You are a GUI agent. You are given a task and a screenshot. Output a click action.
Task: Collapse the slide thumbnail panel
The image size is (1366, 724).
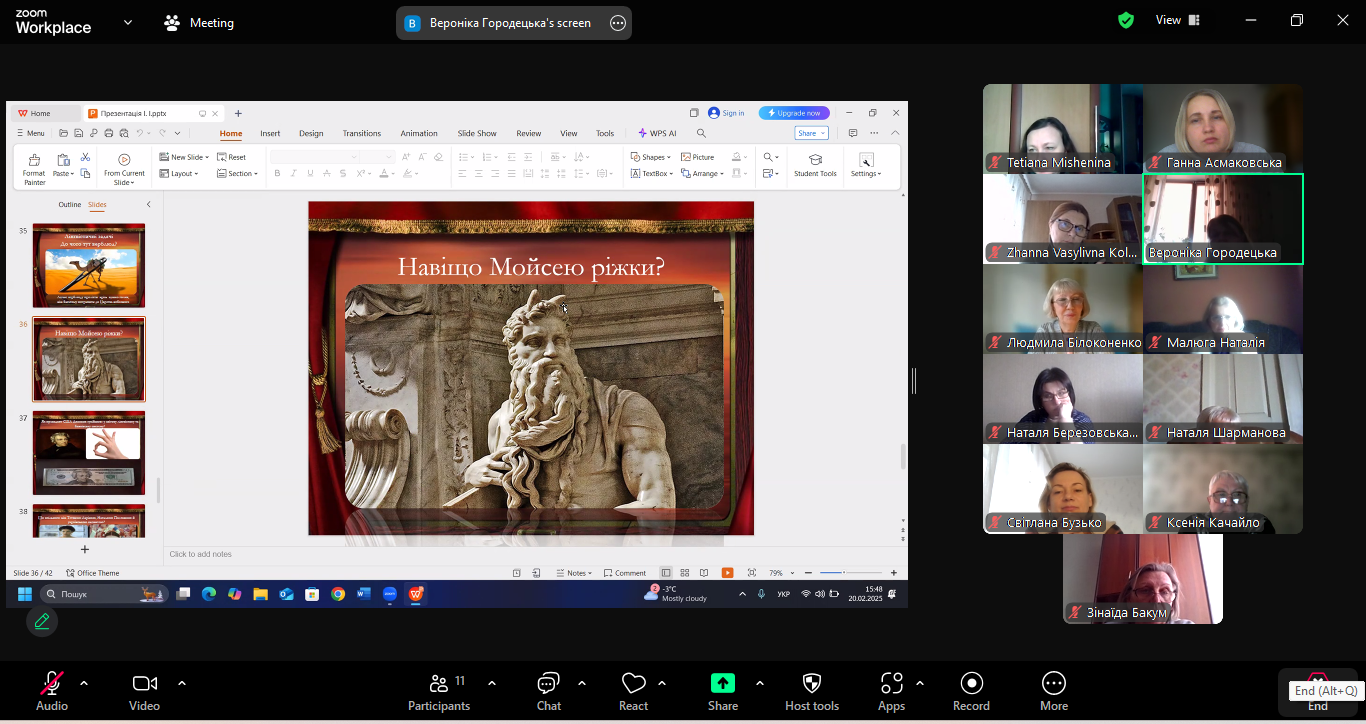click(x=149, y=204)
